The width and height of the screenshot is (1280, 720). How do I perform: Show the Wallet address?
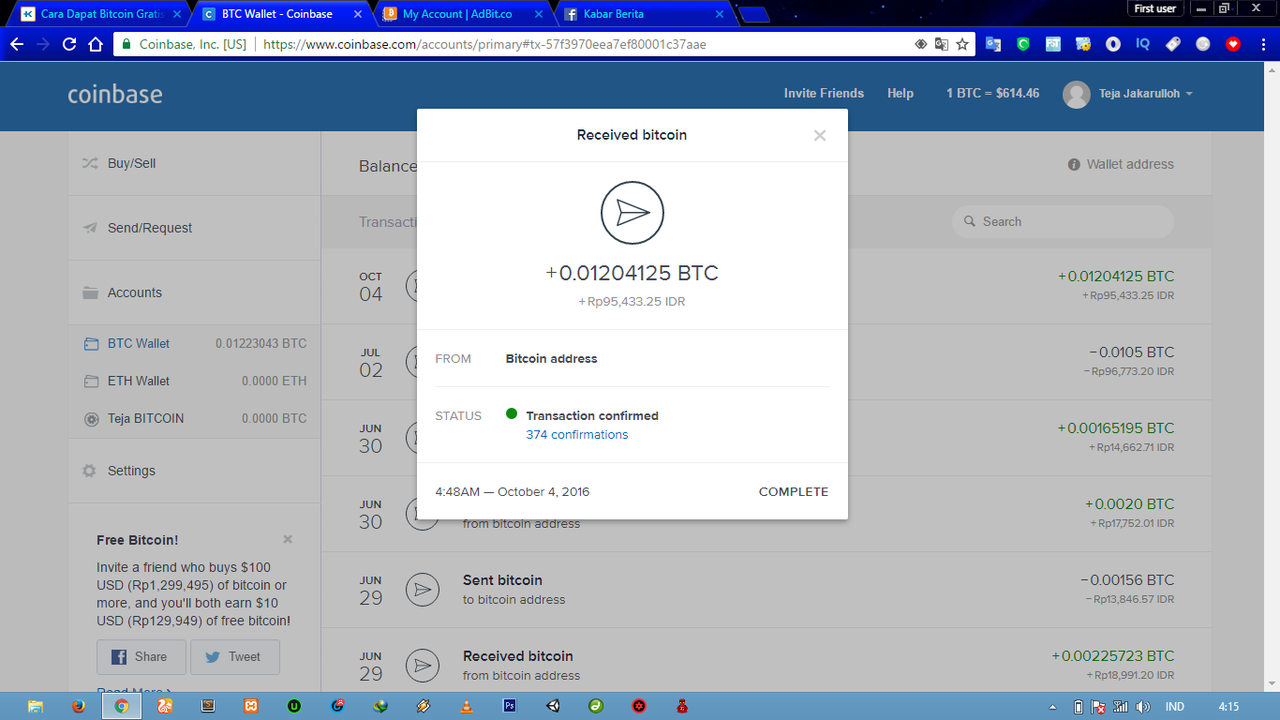(1121, 164)
